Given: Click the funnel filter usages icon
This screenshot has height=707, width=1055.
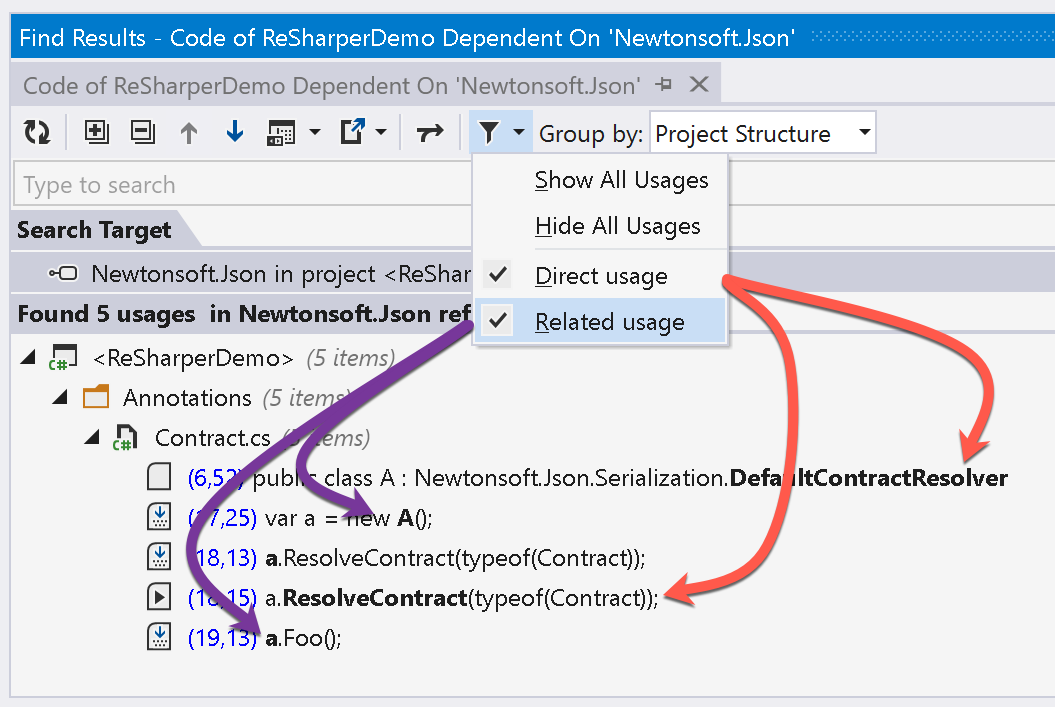Looking at the screenshot, I should click(x=489, y=132).
